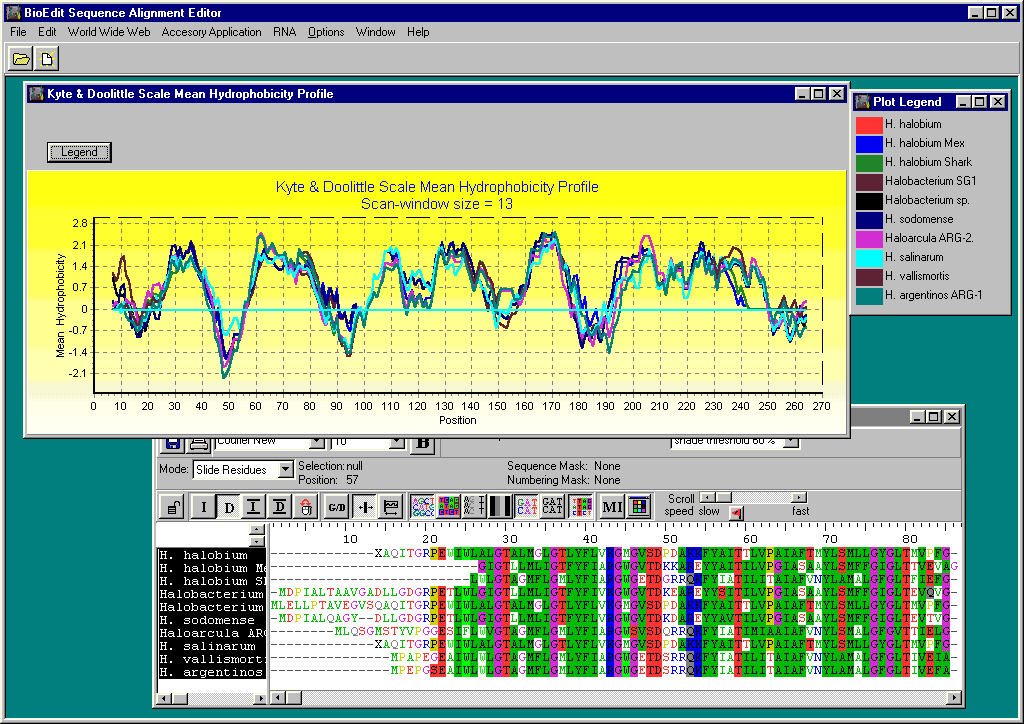Screen dimensions: 1024x724
Task: Toggle the I insert mode button
Action: 203,507
